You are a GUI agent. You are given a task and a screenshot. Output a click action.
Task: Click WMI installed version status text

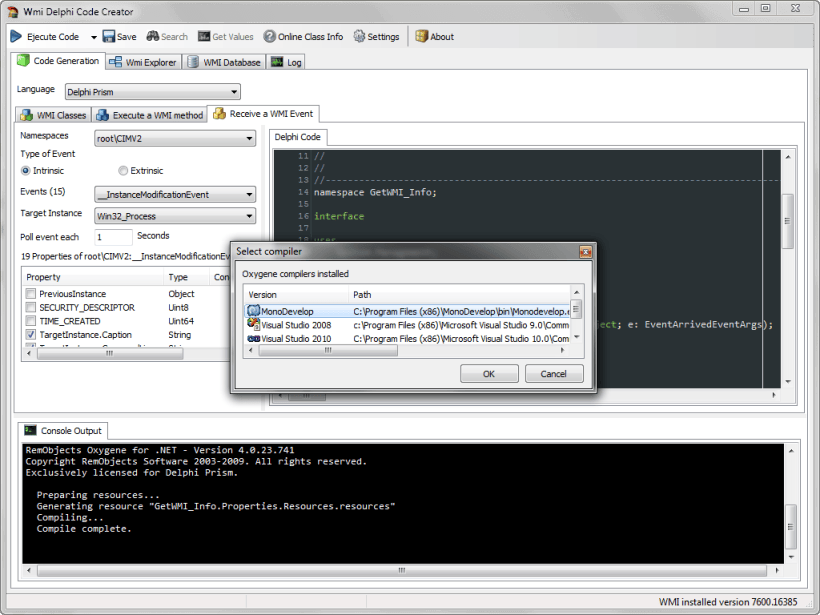728,602
